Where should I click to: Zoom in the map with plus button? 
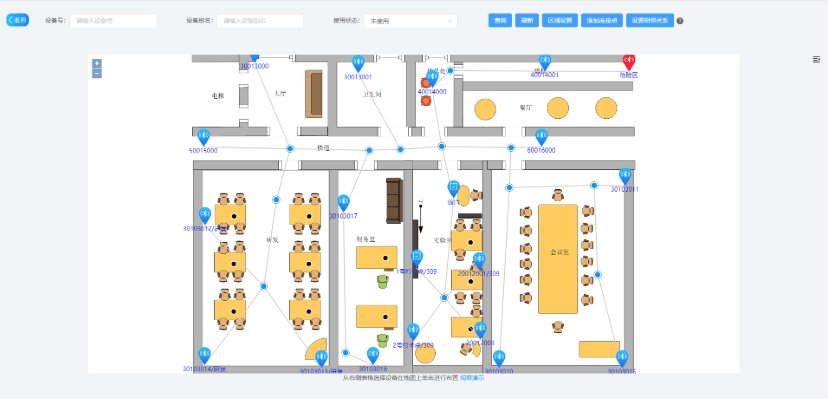pyautogui.click(x=97, y=63)
